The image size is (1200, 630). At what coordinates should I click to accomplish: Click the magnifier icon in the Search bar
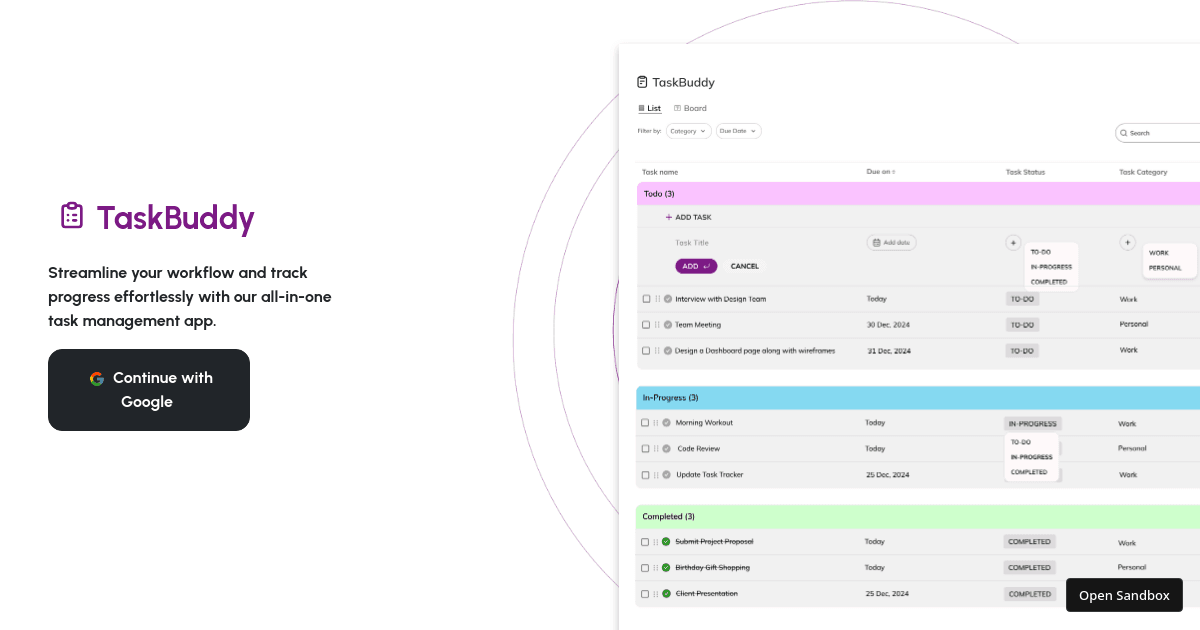(x=1125, y=133)
